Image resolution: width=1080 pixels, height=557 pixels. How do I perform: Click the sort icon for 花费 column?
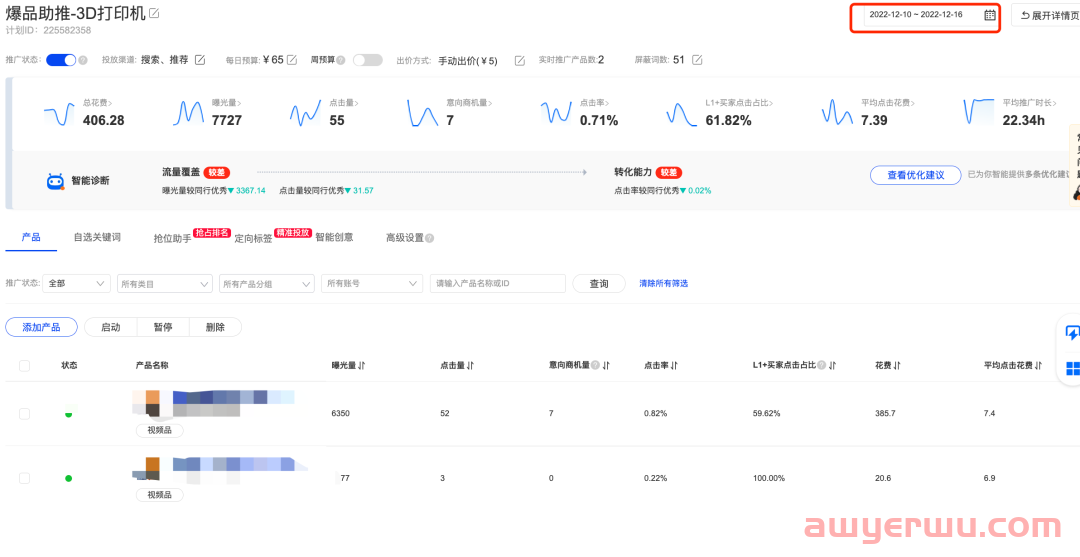[898, 366]
